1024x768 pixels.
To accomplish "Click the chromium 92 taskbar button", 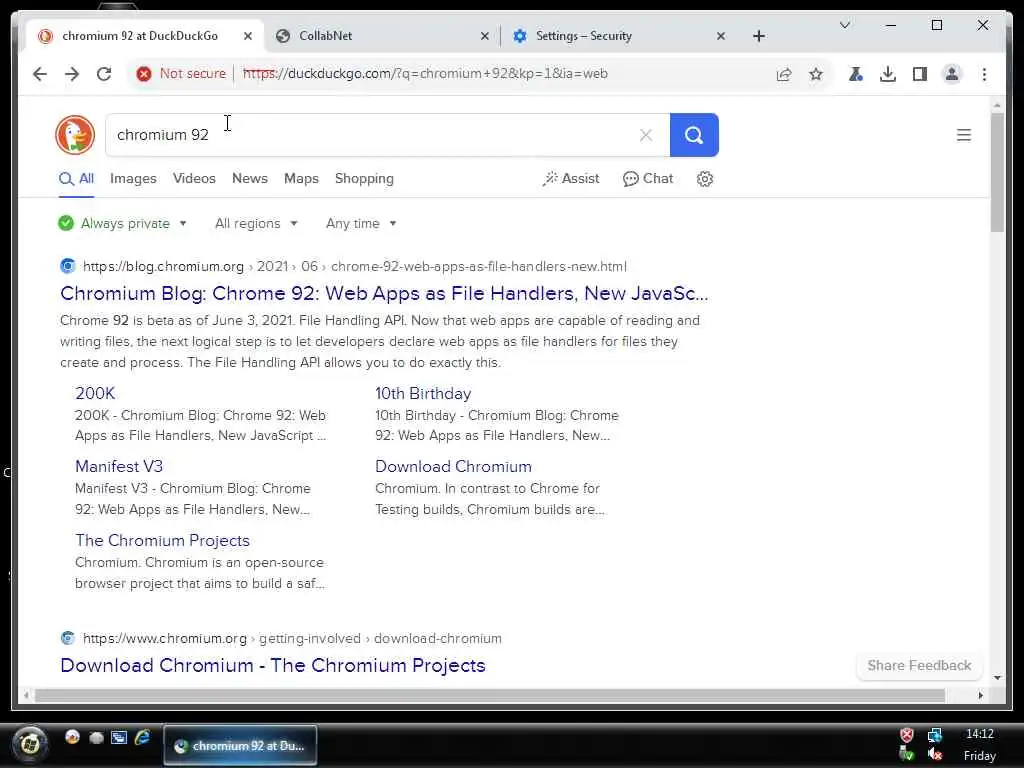I will (x=240, y=746).
